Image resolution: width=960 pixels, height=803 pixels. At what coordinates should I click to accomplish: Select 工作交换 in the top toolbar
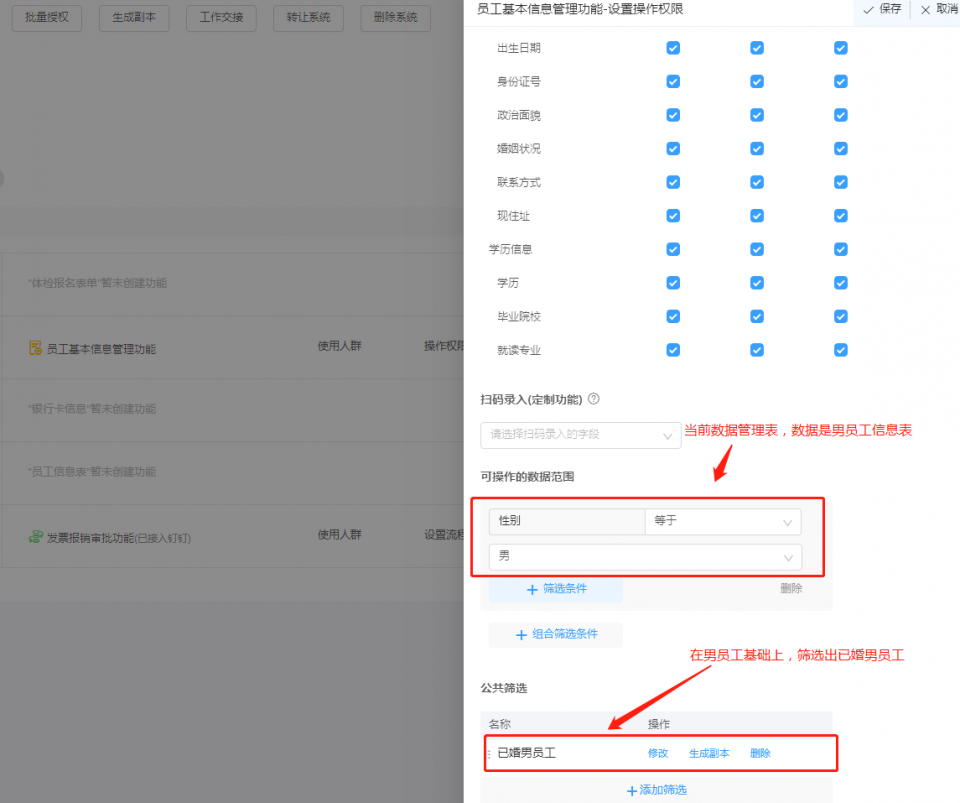[220, 17]
